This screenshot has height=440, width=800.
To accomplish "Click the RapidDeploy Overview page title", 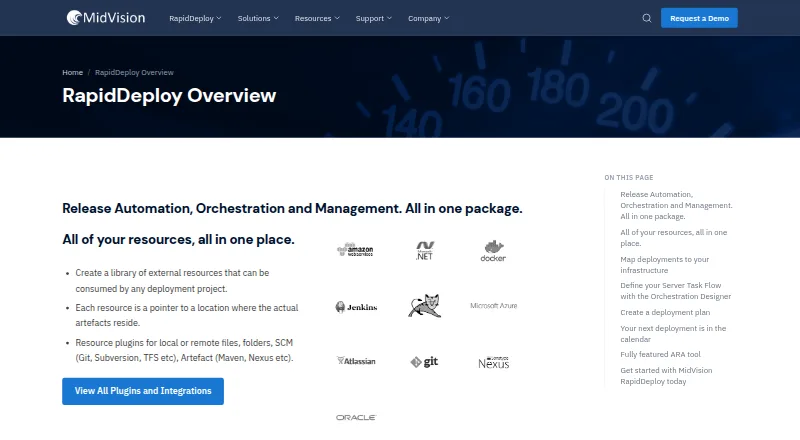I will [x=169, y=95].
